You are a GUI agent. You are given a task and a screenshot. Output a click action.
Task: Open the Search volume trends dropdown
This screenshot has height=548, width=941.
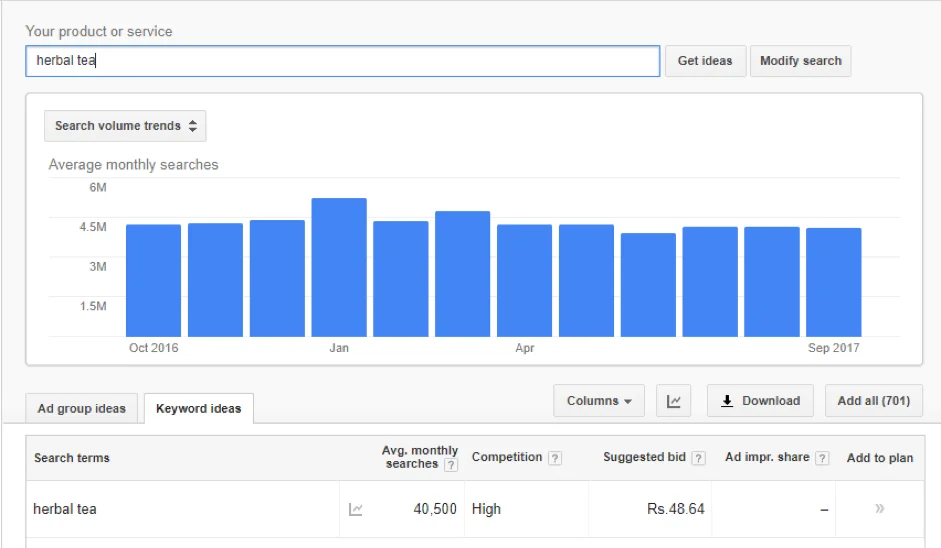(x=125, y=126)
